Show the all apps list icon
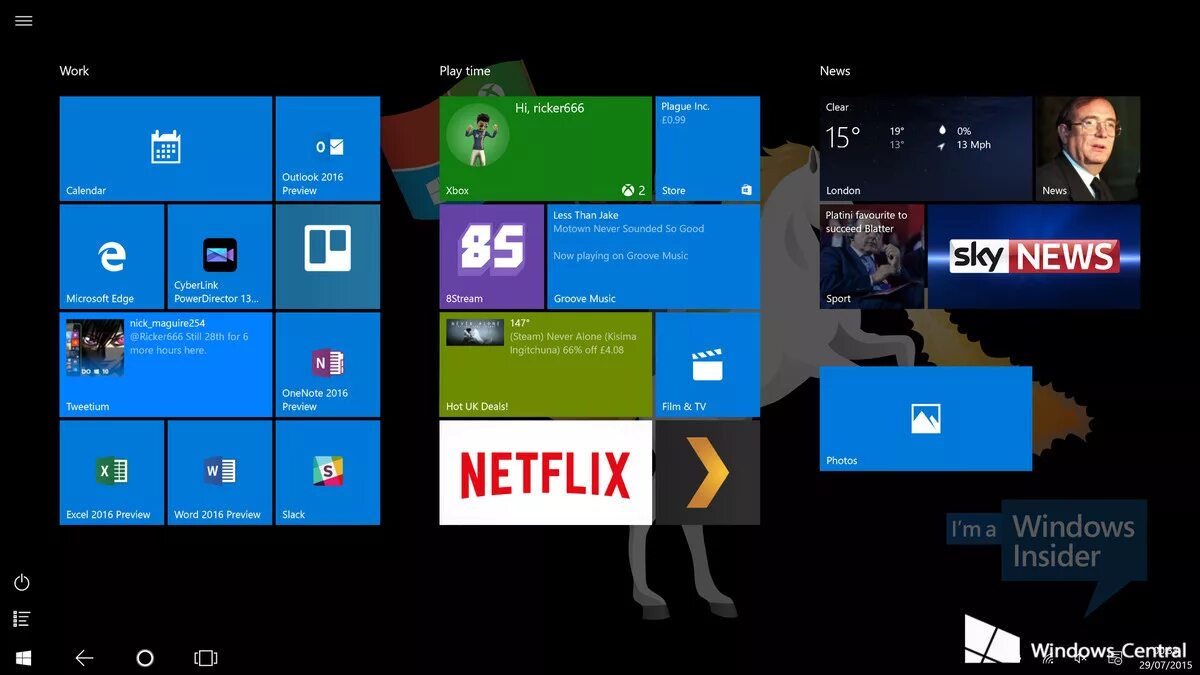 click(22, 618)
